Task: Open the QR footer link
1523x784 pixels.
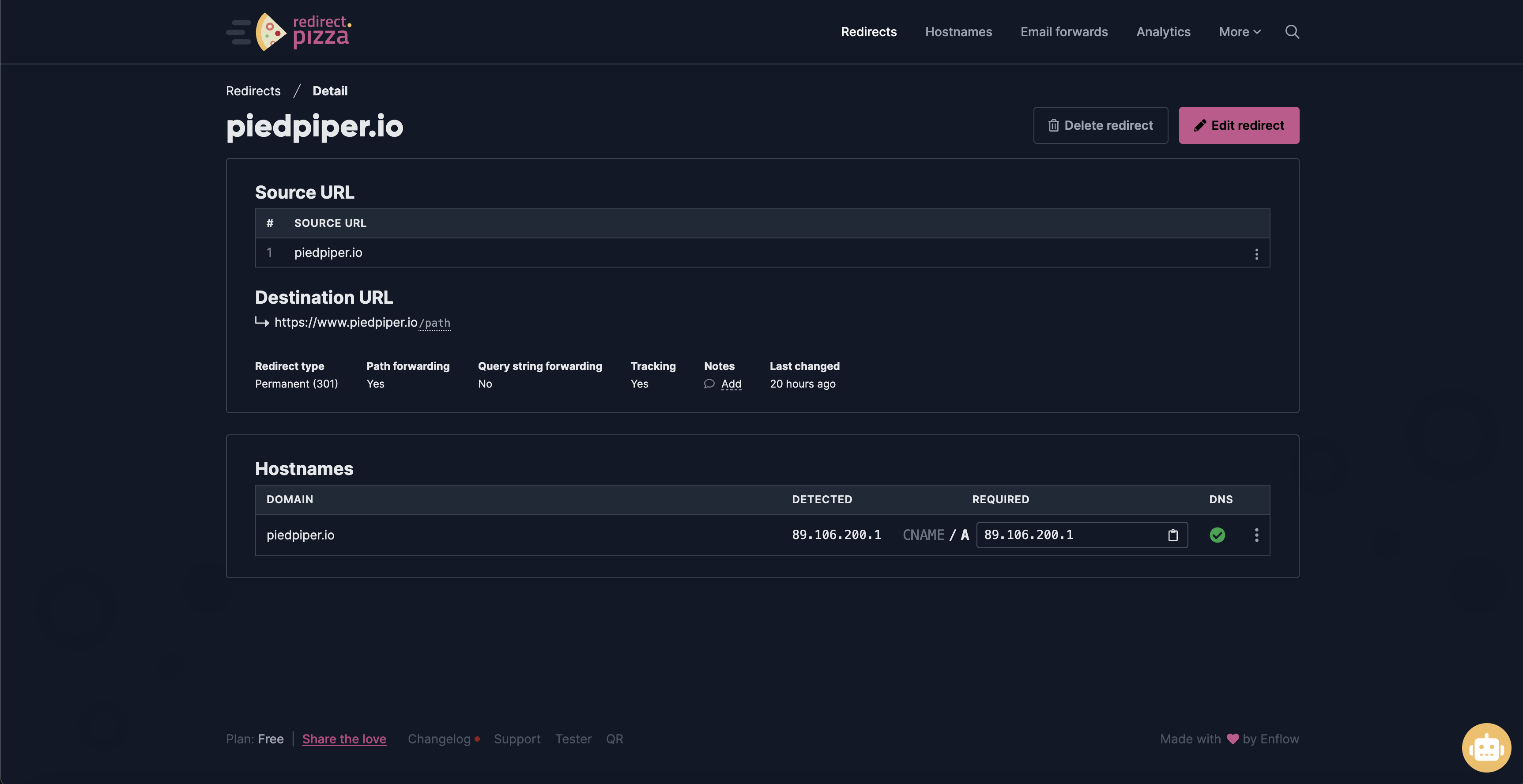Action: pos(614,739)
